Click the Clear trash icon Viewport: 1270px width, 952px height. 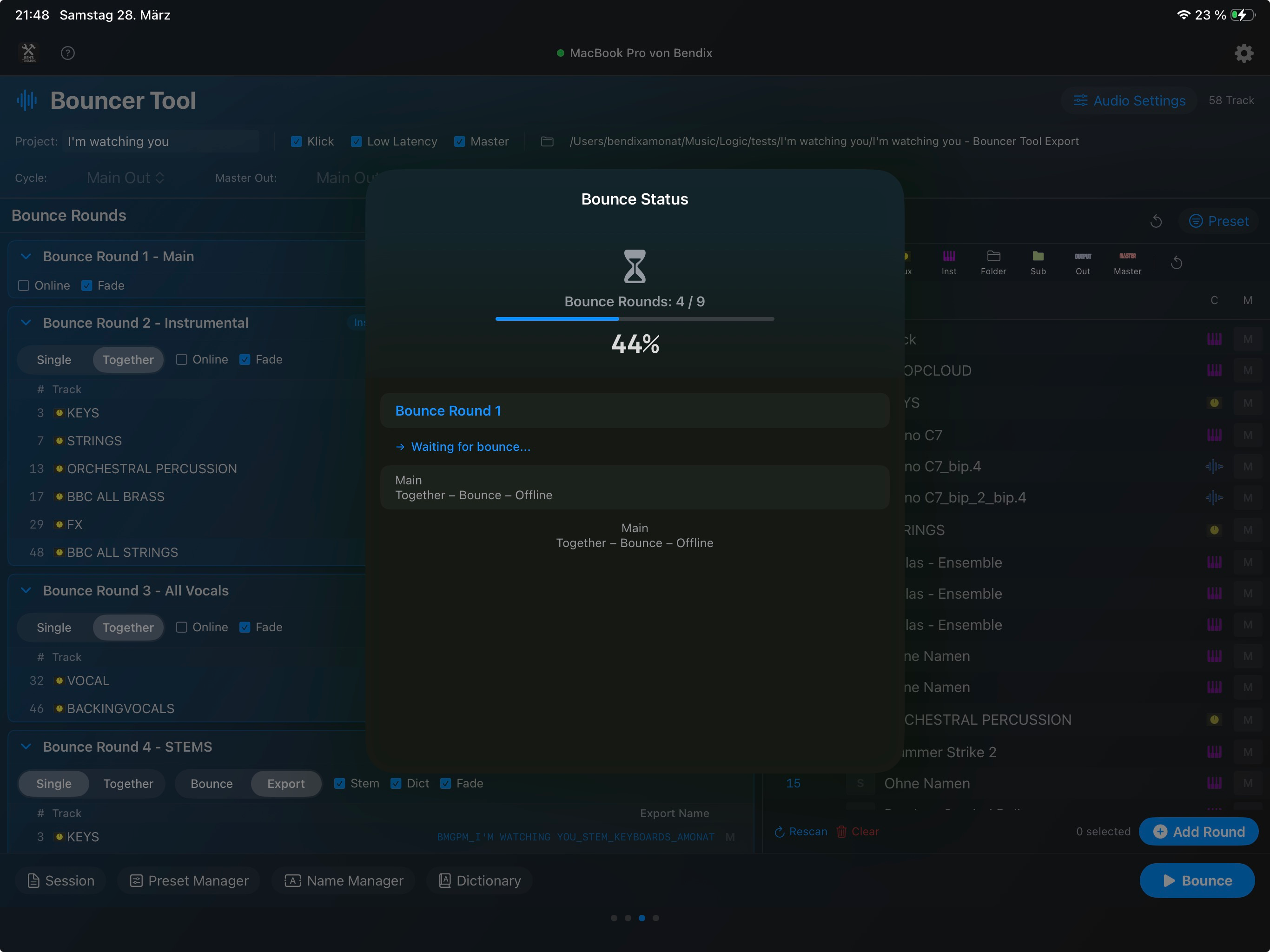841,832
